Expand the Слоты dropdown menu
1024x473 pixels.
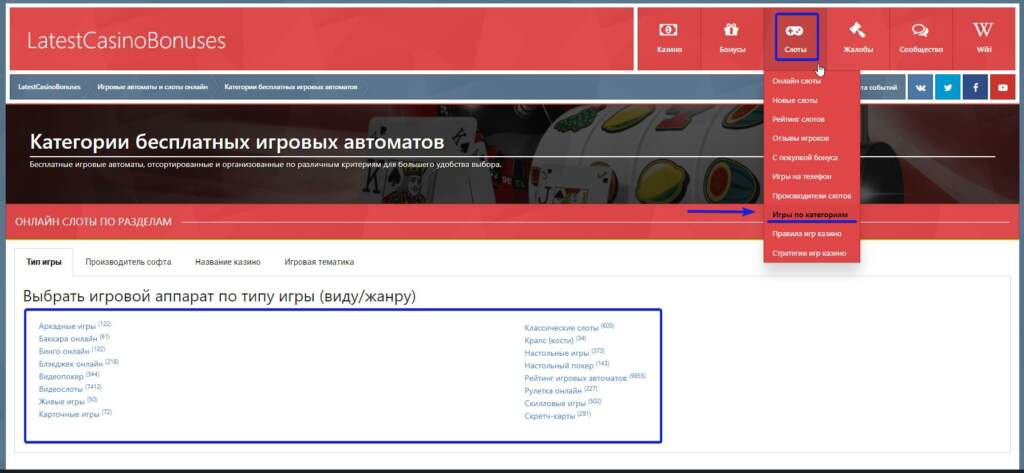(x=796, y=38)
